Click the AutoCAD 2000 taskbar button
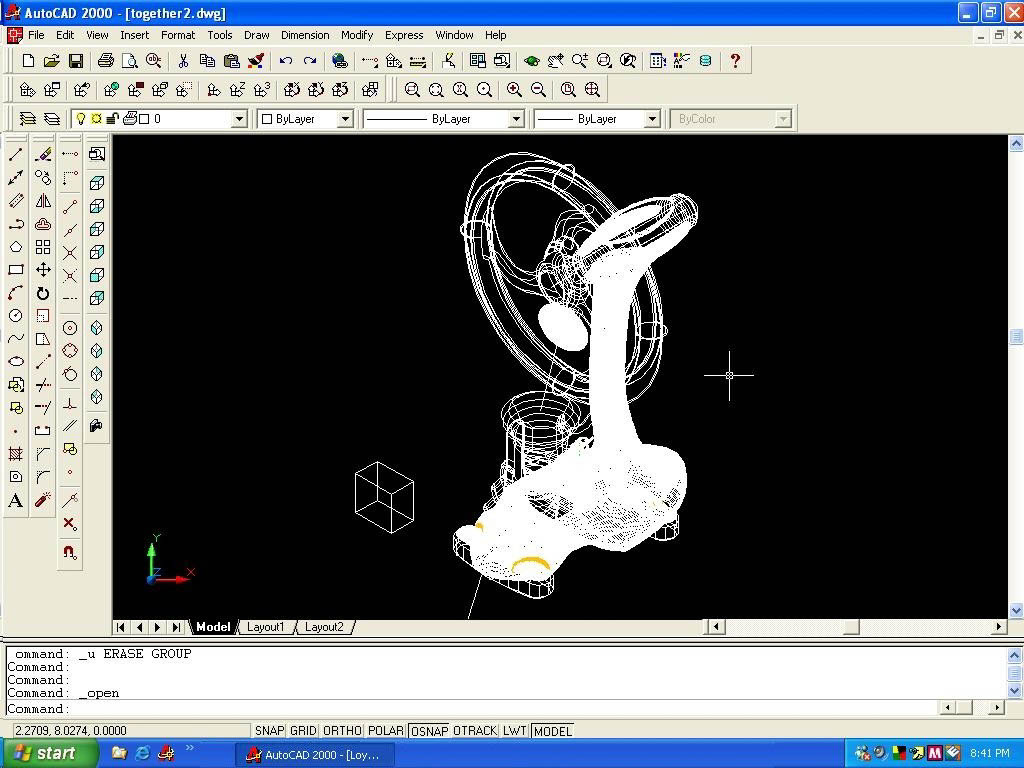The width and height of the screenshot is (1024, 768). point(314,754)
